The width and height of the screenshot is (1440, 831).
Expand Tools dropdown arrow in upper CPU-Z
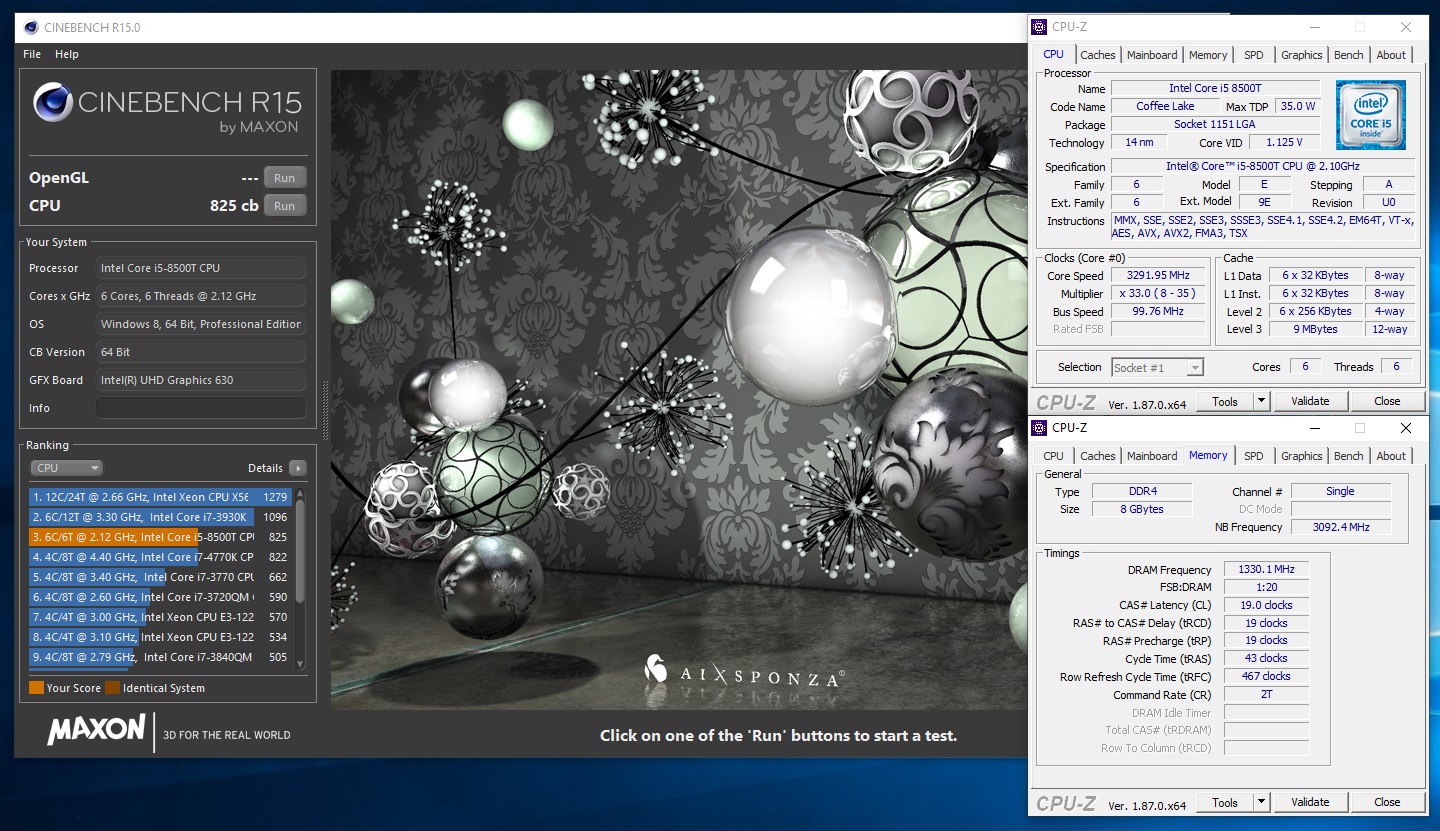[x=1261, y=401]
